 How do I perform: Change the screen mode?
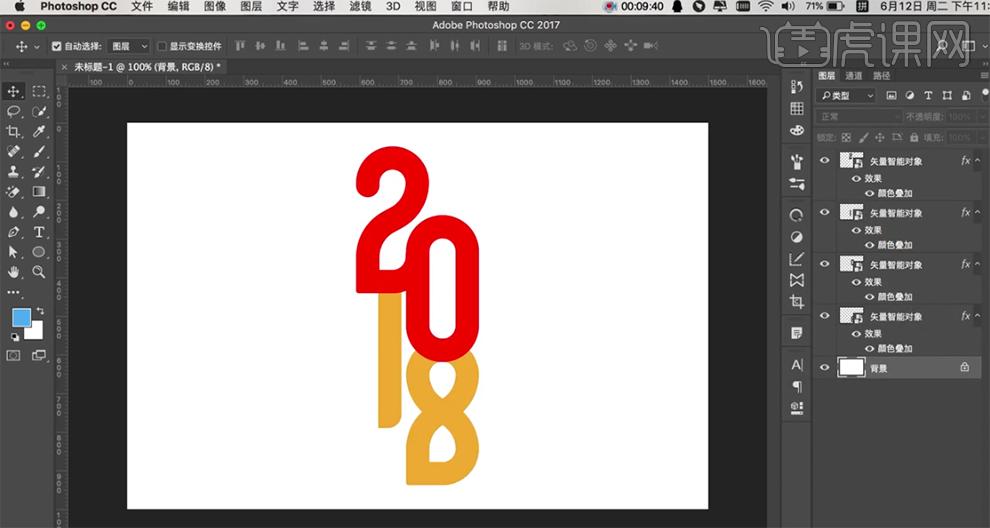click(39, 356)
